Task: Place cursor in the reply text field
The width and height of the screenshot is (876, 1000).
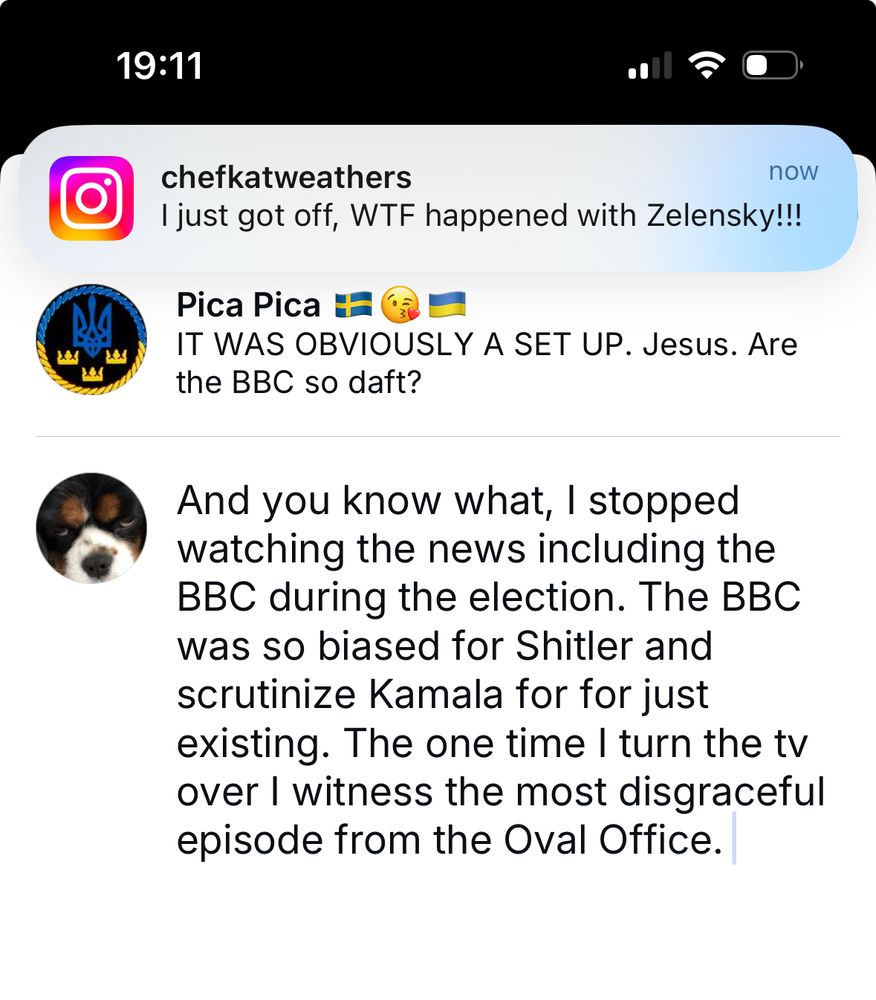Action: tap(501, 670)
